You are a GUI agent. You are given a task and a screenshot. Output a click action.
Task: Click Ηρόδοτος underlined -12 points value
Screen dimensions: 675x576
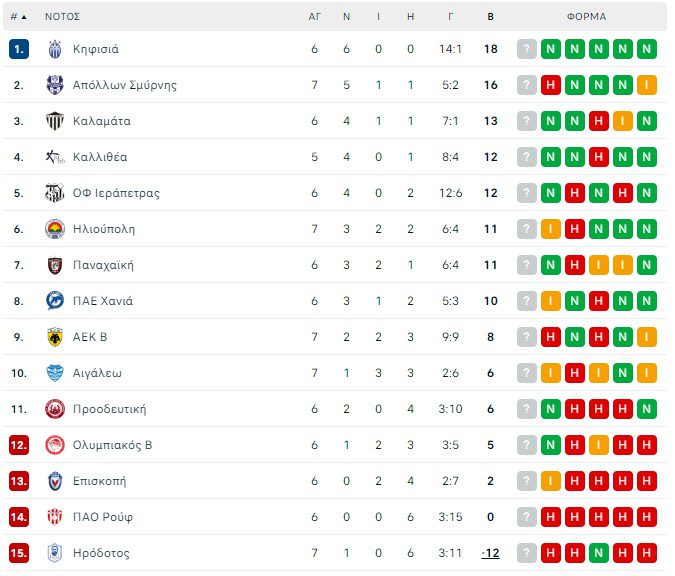tap(490, 553)
